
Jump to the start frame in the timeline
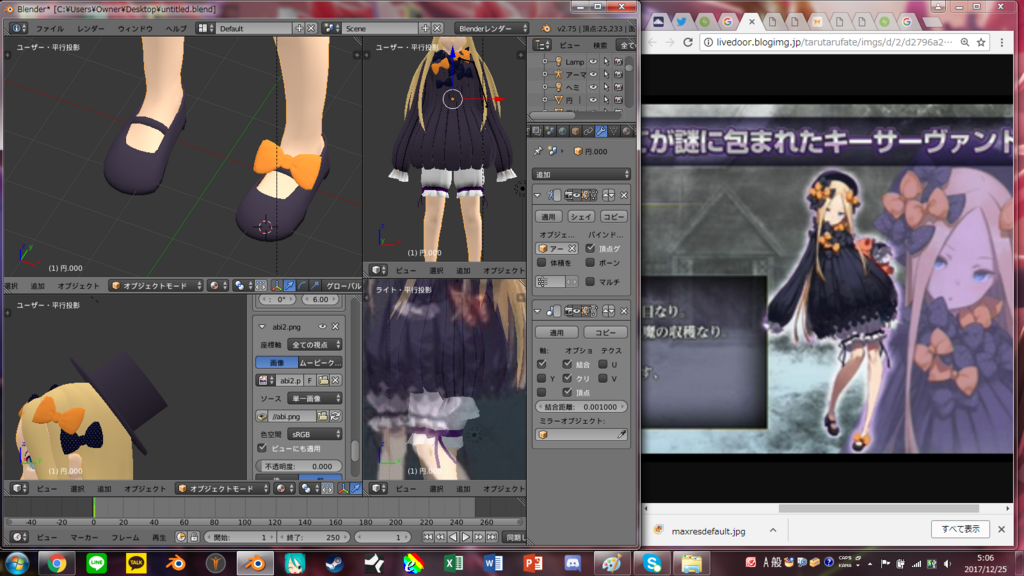click(x=428, y=537)
